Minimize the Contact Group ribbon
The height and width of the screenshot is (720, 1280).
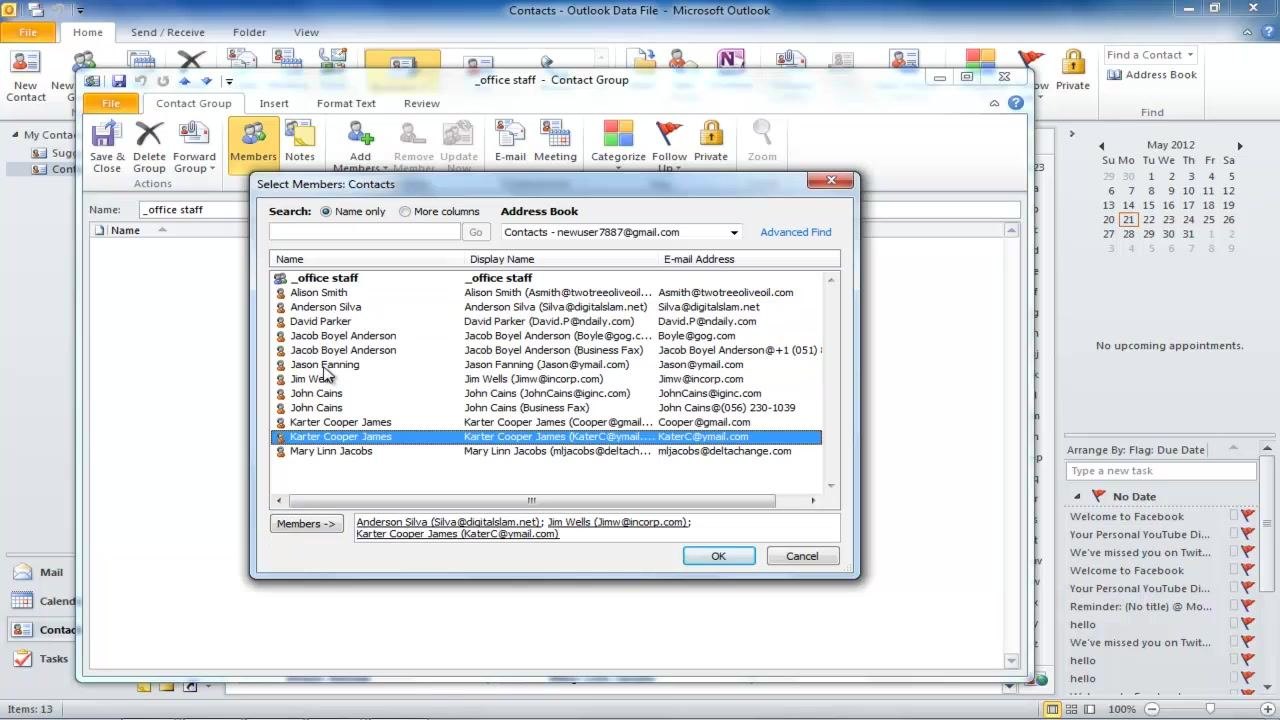(x=994, y=103)
